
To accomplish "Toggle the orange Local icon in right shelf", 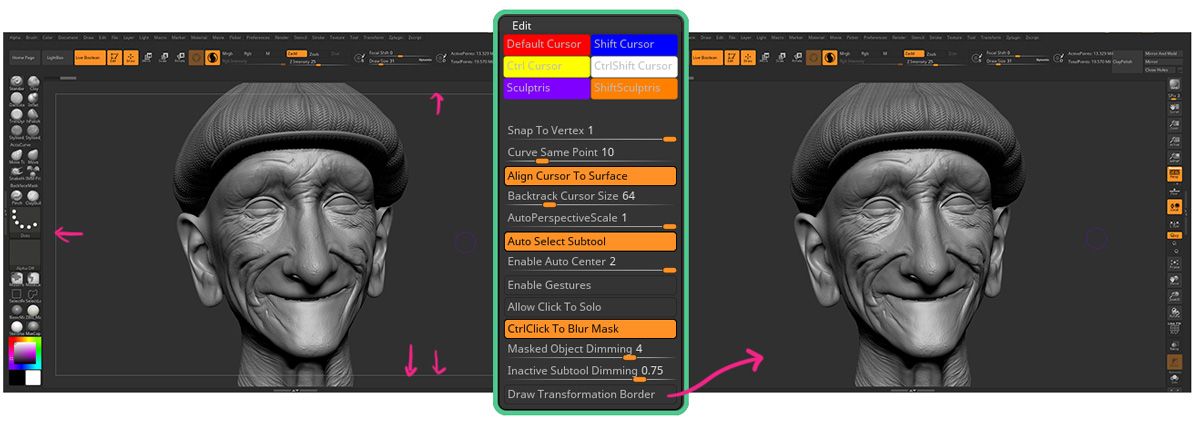I will point(1174,206).
